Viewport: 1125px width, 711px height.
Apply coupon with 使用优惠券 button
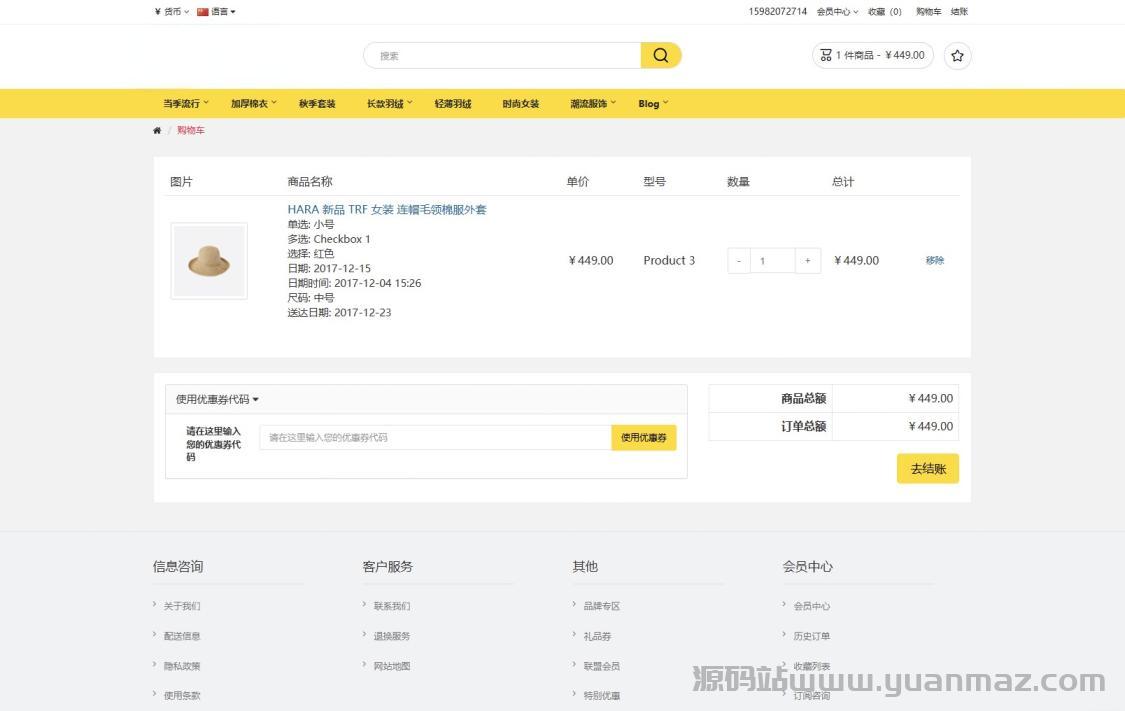643,438
